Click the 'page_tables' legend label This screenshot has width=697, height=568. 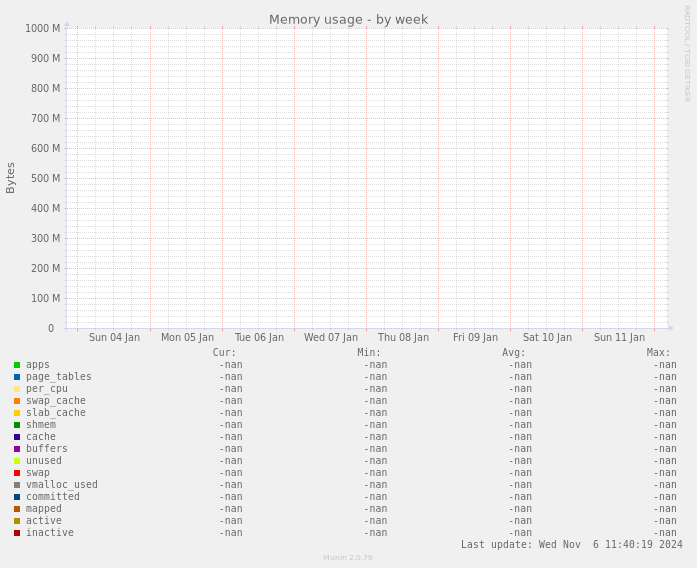(59, 377)
